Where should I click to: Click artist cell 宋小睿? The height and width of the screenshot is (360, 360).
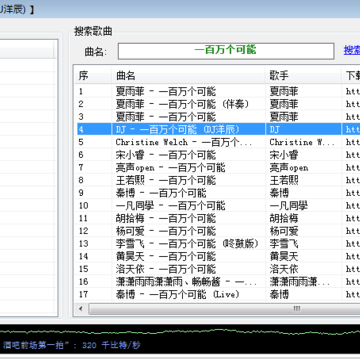284,155
